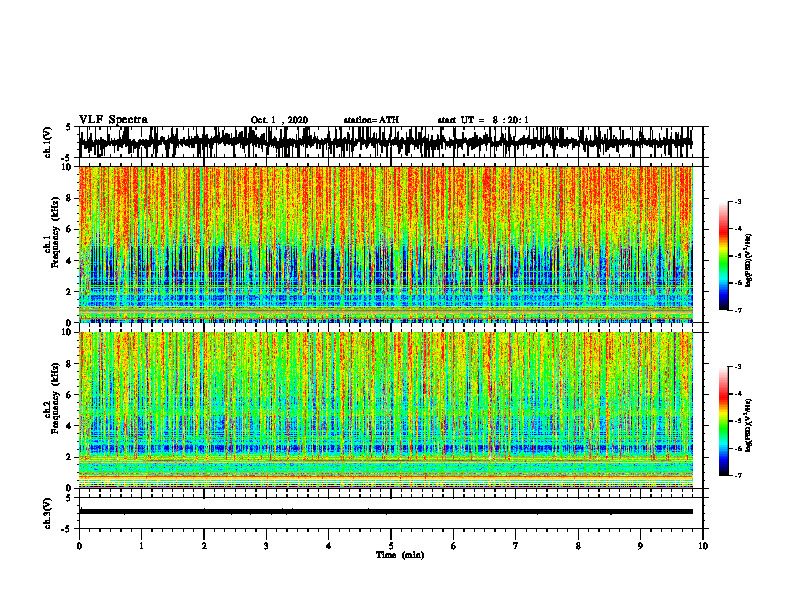
Task: Click the time axis tick label "9"
Action: click(640, 546)
